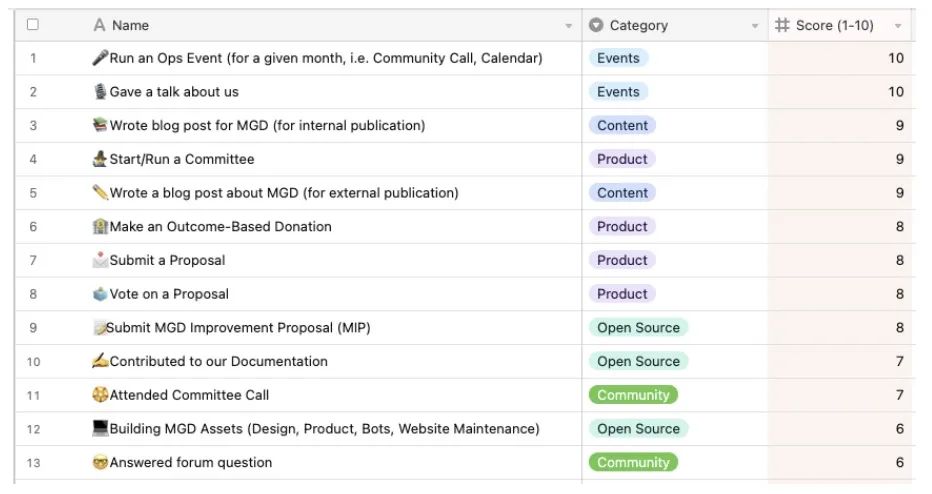
Task: Click the Community tag on Attended Committee Call row
Action: (633, 395)
